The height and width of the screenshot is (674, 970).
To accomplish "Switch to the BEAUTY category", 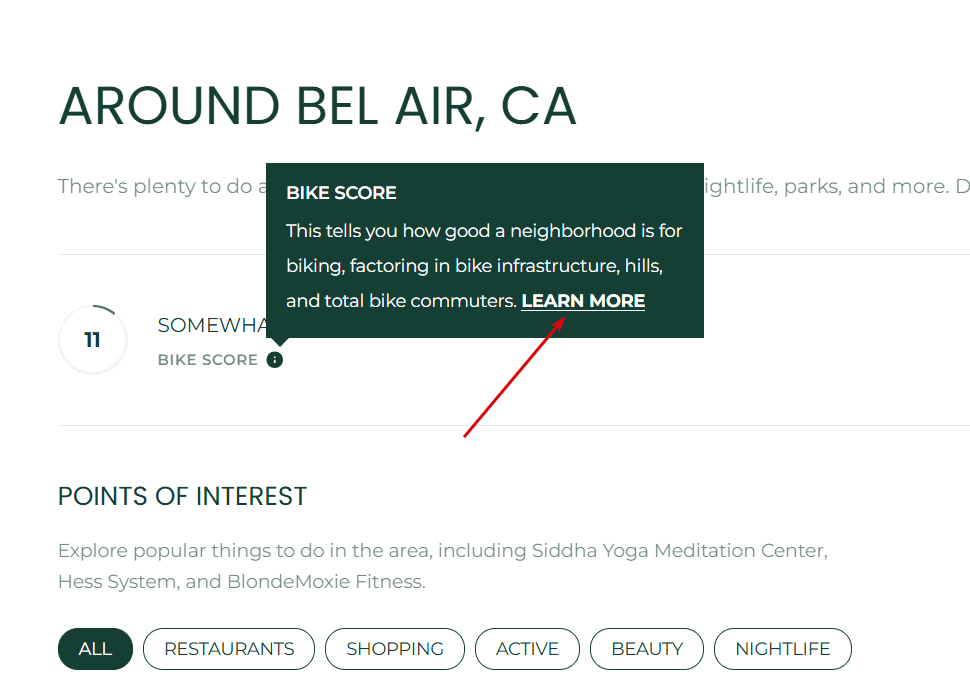I will (x=647, y=649).
